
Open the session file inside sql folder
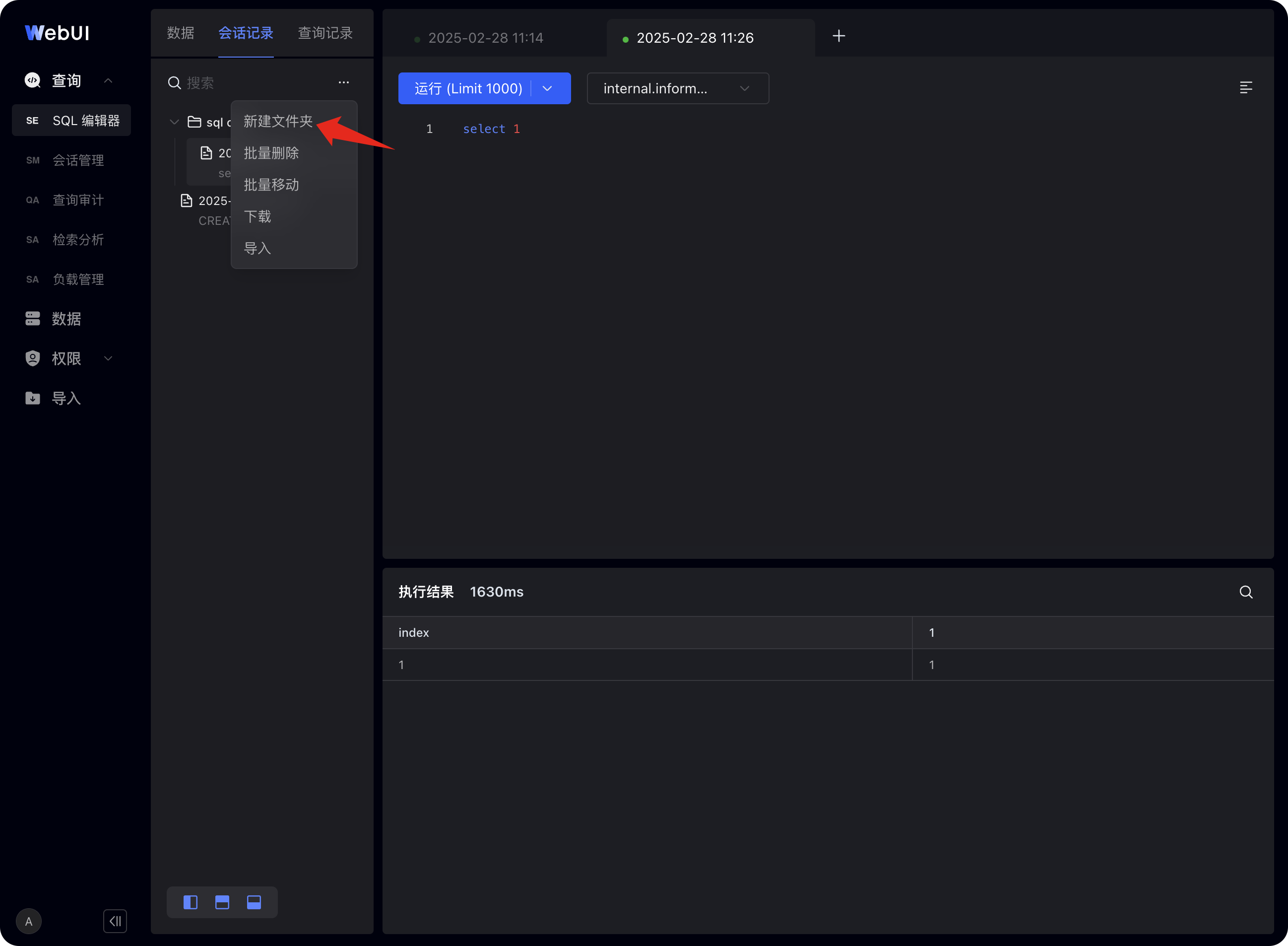[209, 162]
